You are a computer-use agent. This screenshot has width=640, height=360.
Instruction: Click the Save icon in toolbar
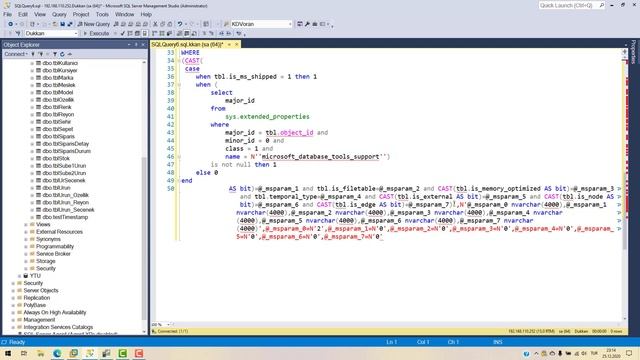click(x=62, y=24)
